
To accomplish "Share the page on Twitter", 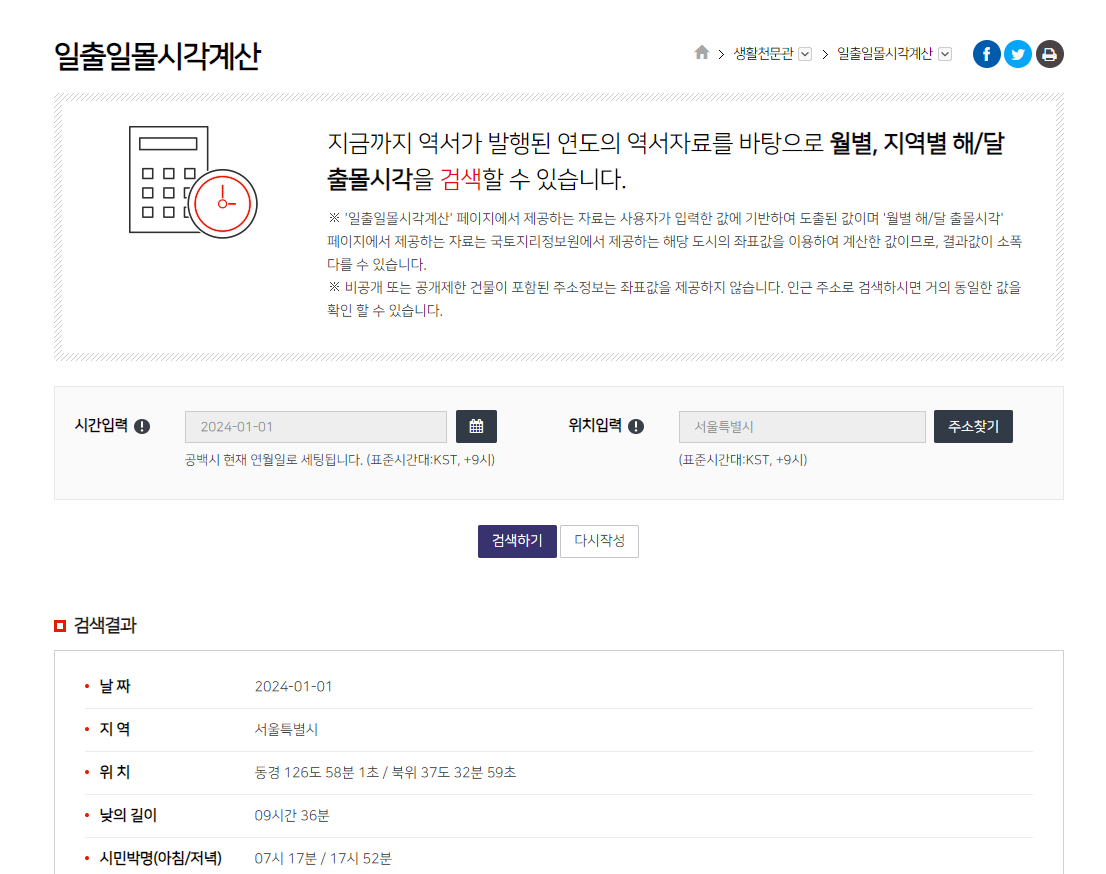I will [x=1017, y=54].
